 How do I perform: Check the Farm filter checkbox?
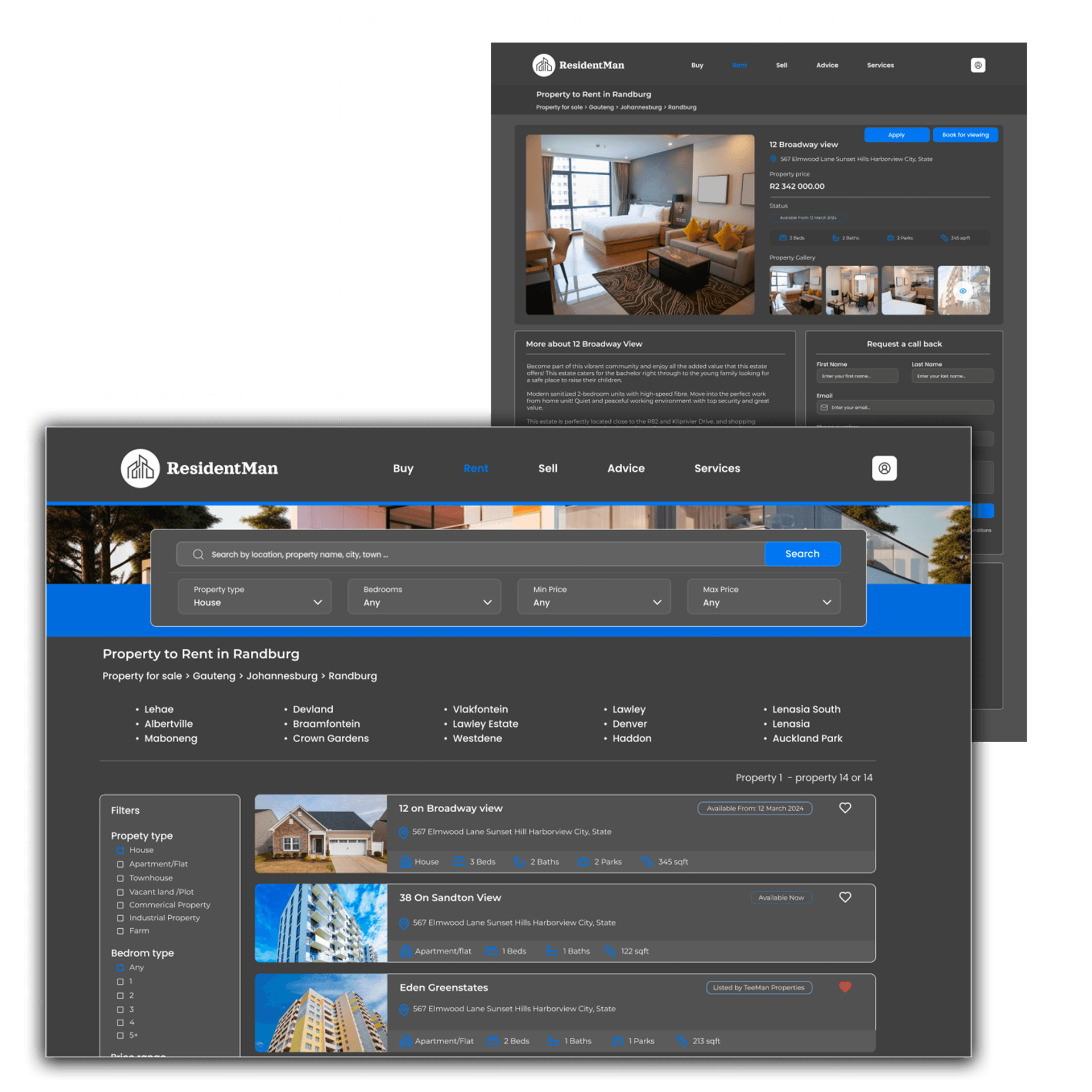[x=120, y=931]
